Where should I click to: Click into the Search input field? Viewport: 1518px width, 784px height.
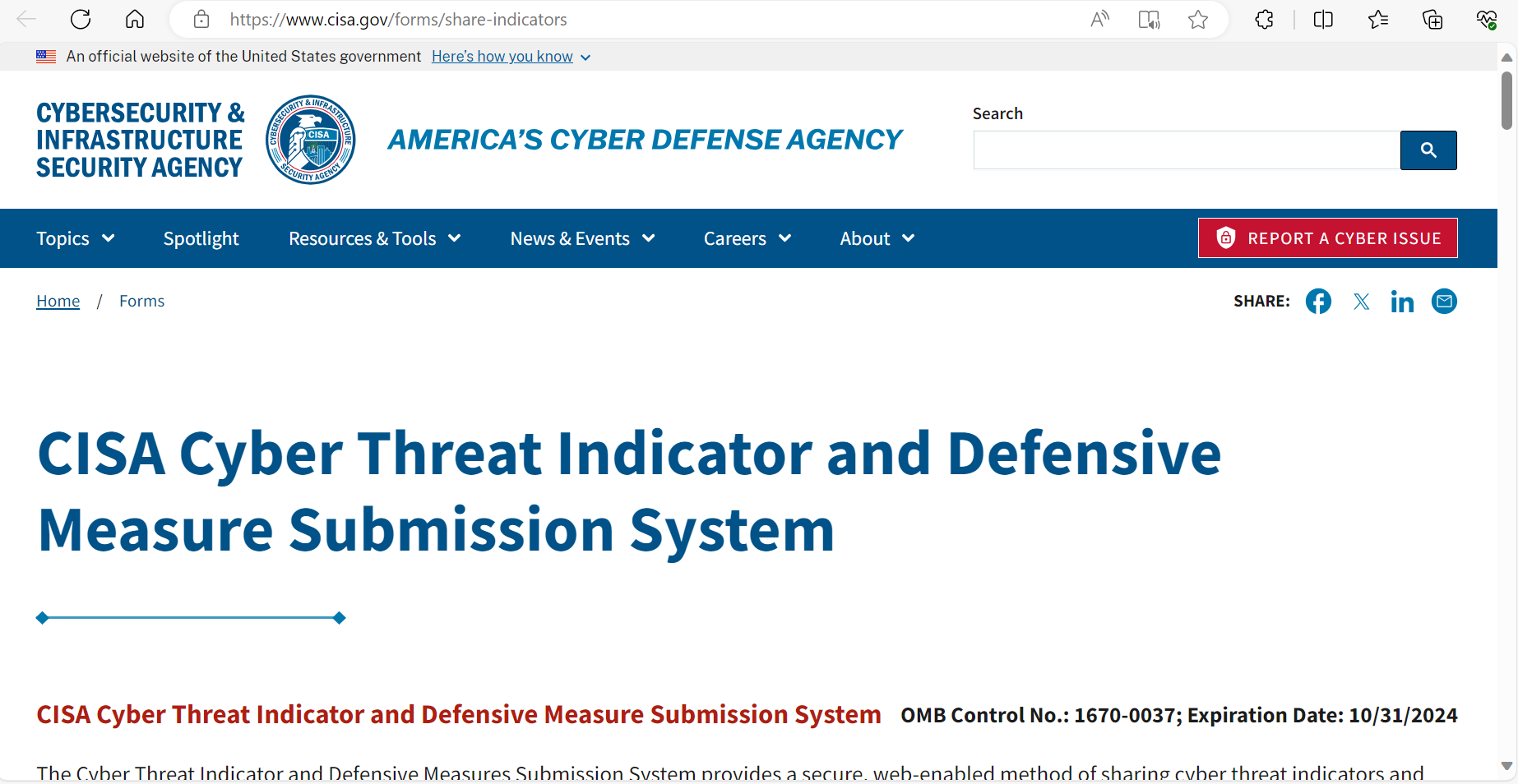coord(1186,150)
